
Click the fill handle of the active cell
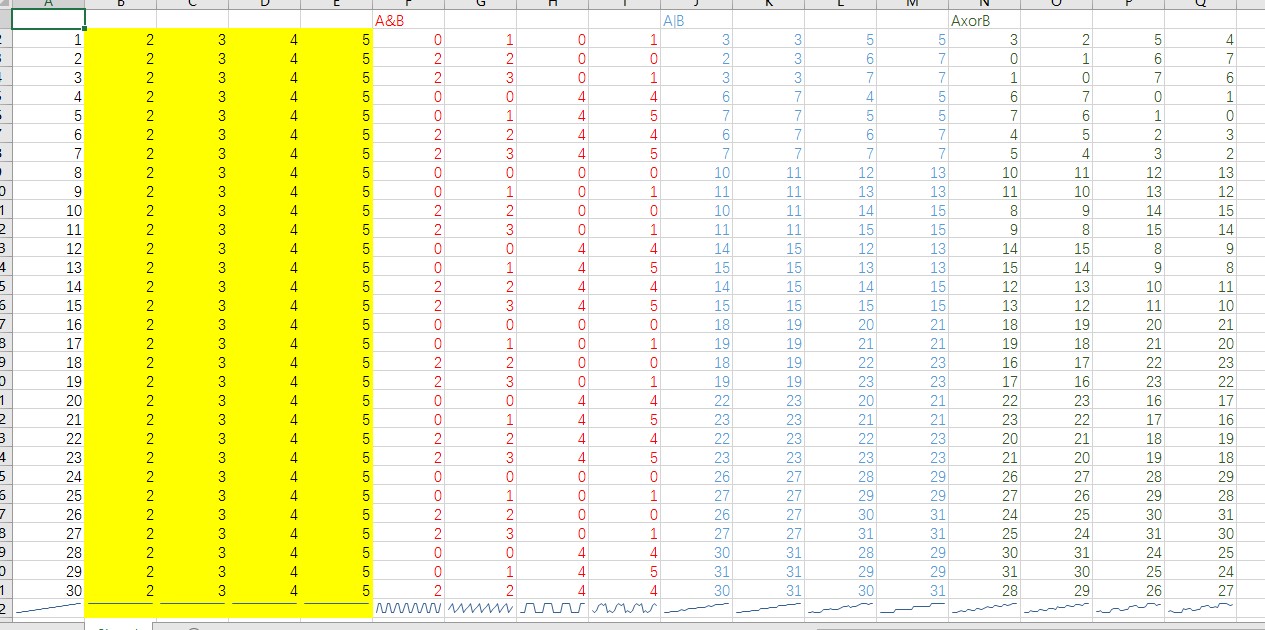coord(85,29)
